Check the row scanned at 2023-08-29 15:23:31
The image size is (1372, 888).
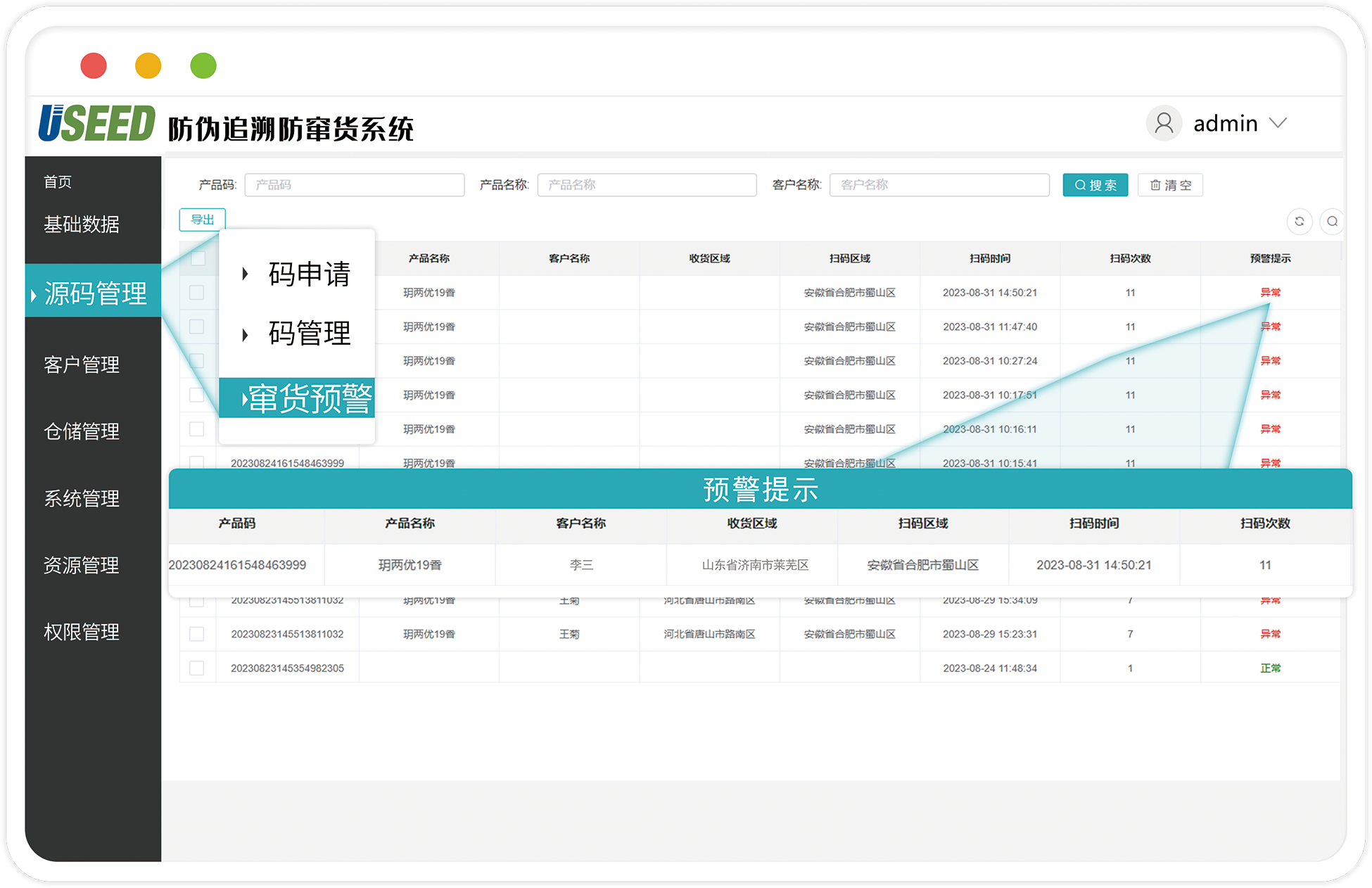197,634
